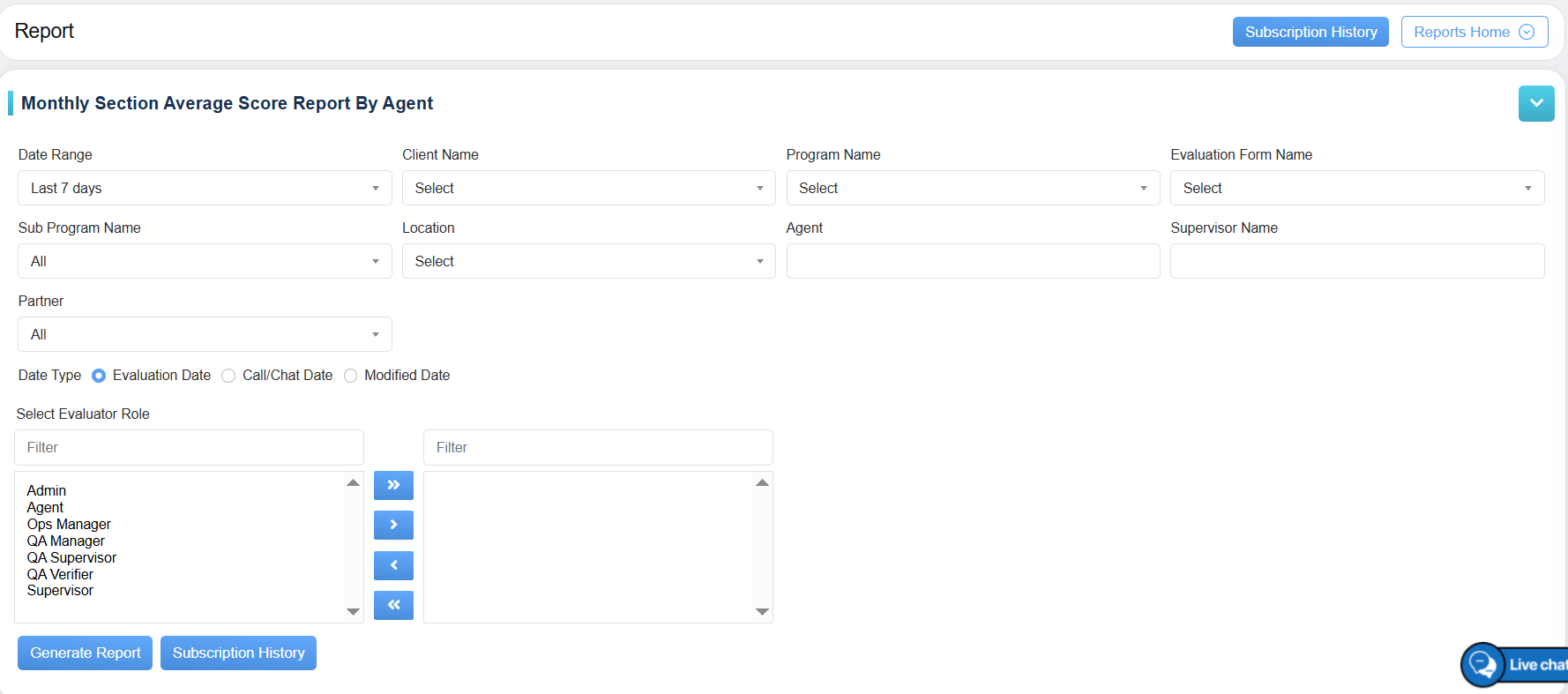Choose the Call/Chat Date radio option

[x=228, y=376]
